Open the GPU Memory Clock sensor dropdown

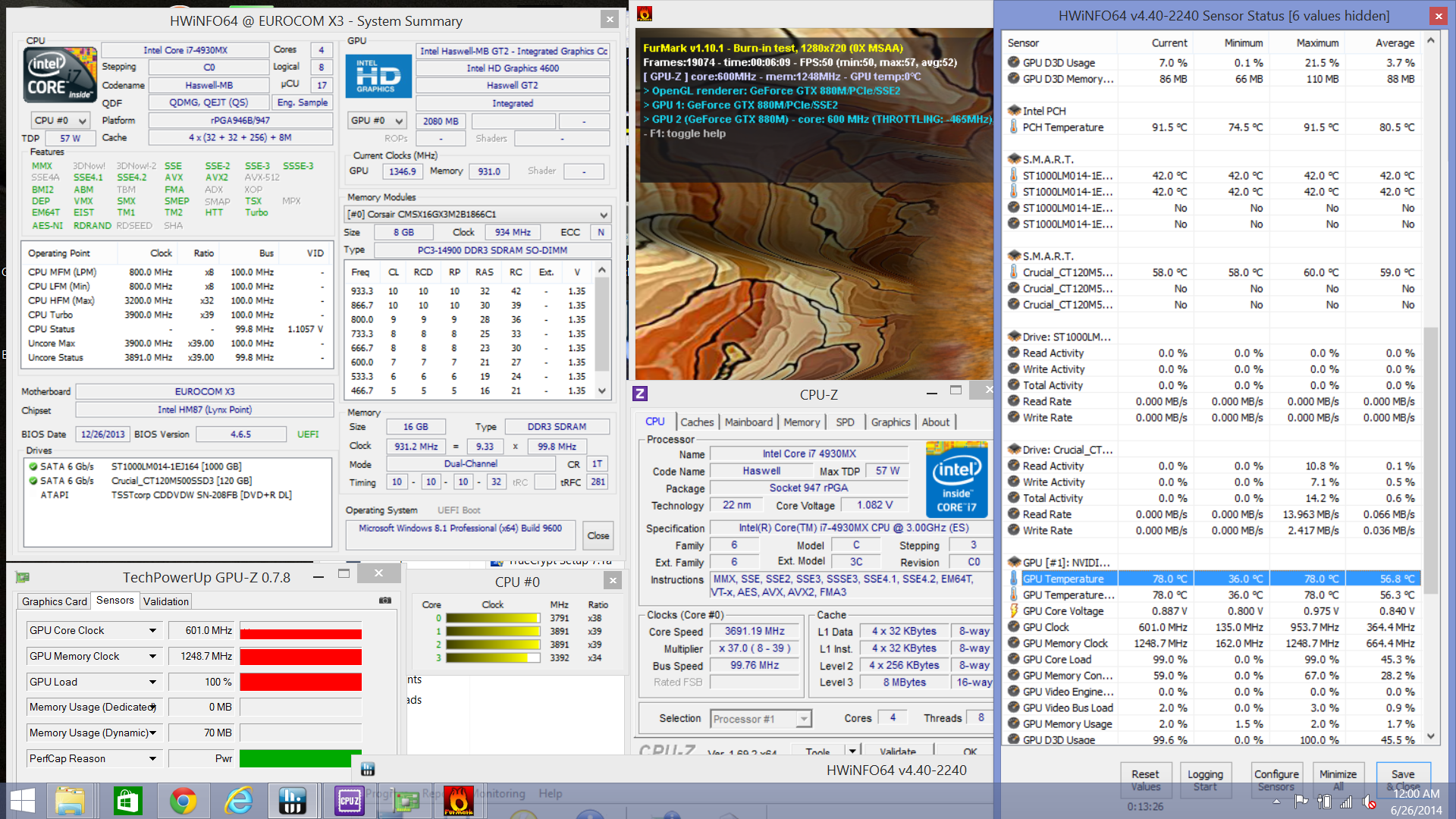(x=152, y=657)
